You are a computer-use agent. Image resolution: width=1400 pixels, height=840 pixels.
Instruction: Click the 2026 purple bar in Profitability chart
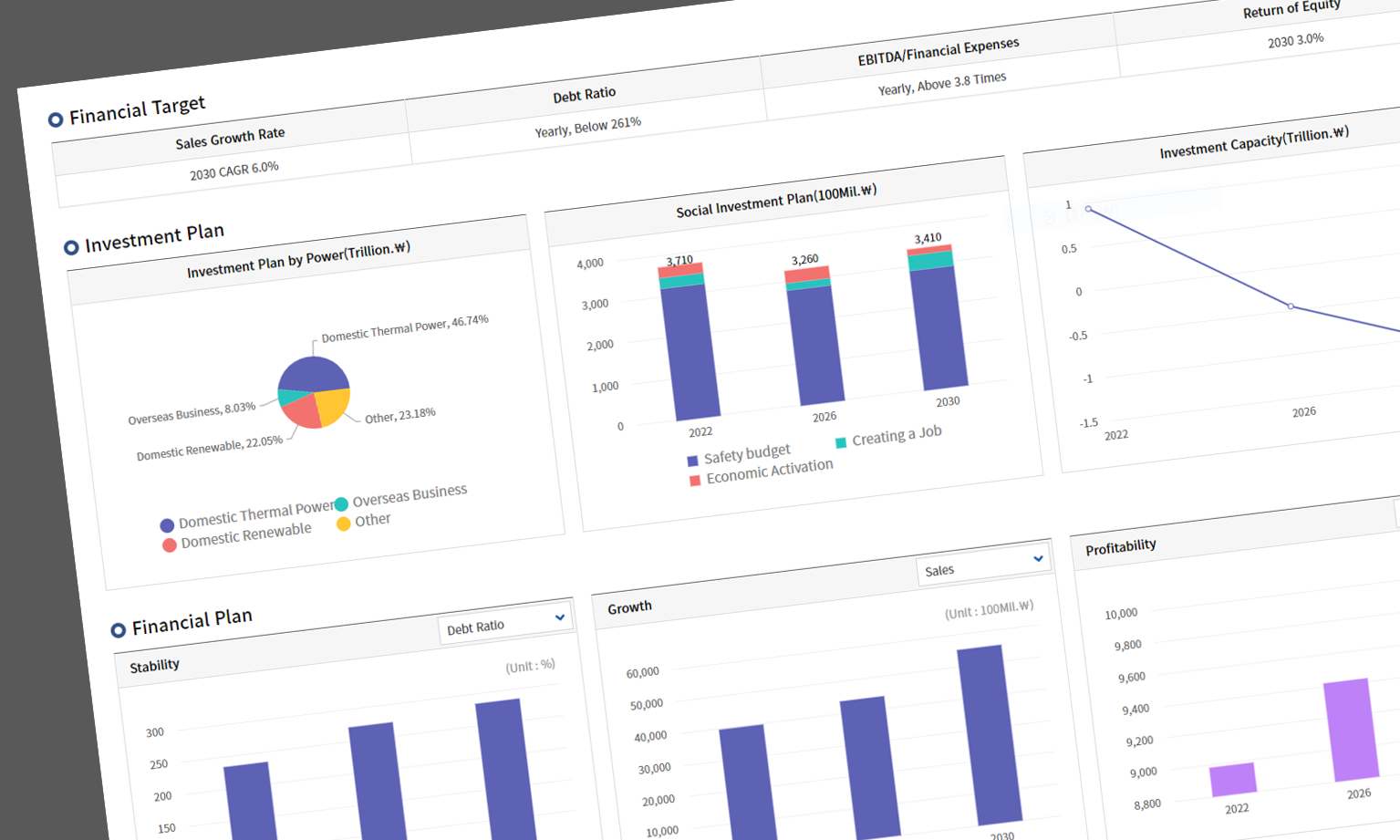1352,731
